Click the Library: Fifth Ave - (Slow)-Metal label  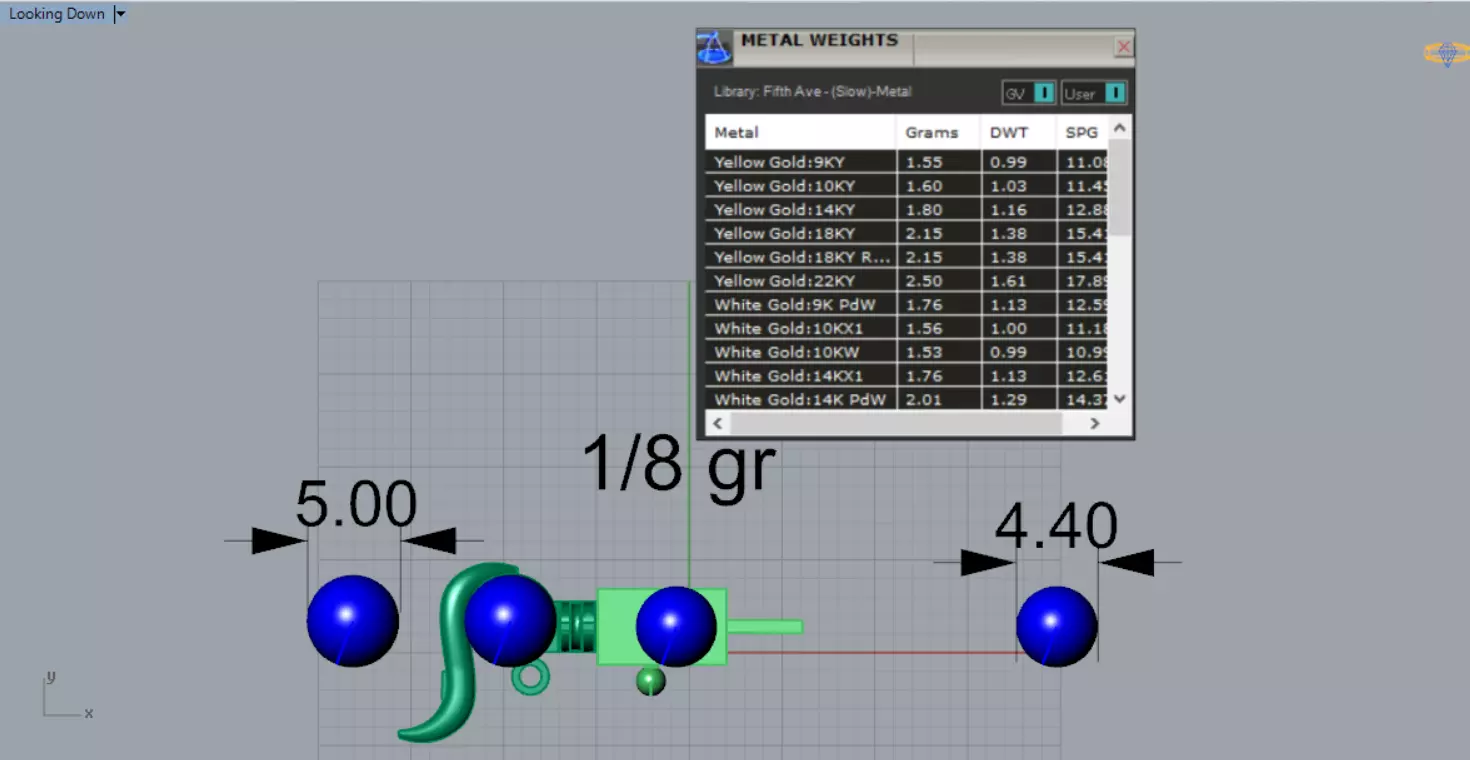coord(812,92)
